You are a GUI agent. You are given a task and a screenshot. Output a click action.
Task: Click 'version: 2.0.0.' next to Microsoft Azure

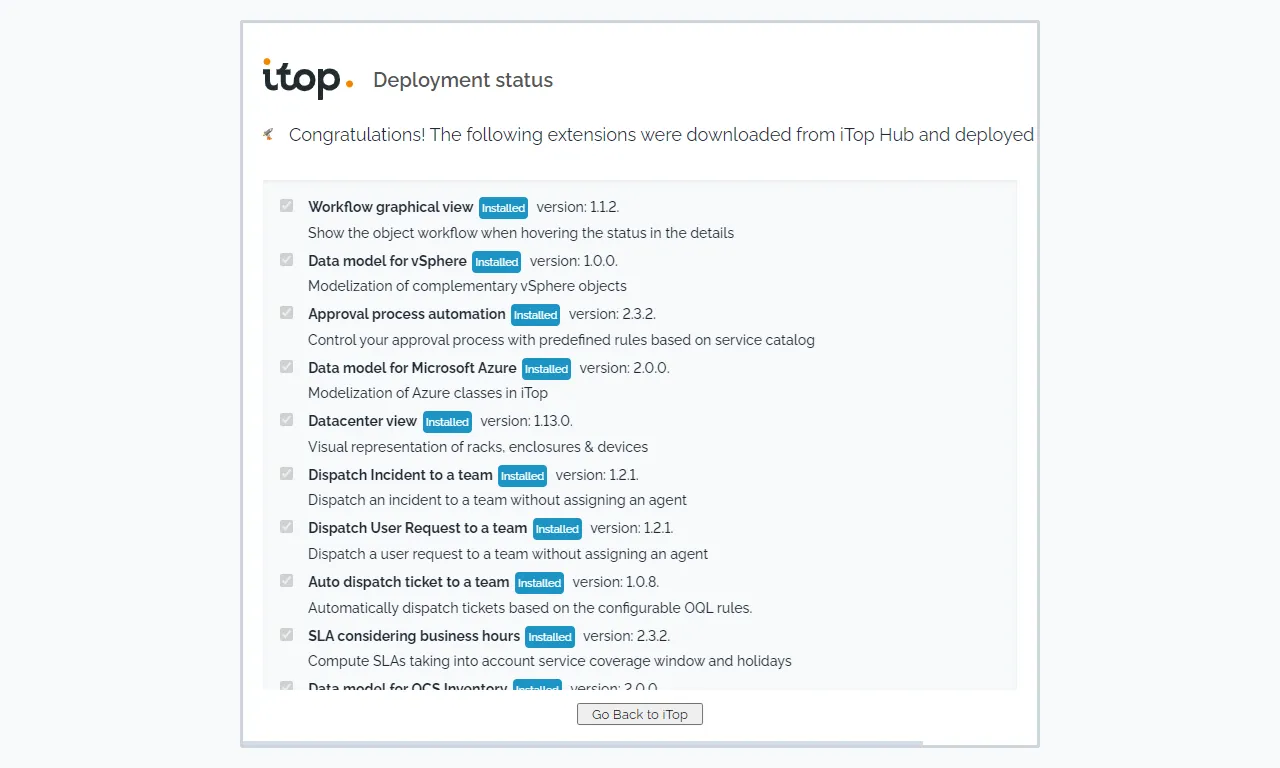[625, 368]
